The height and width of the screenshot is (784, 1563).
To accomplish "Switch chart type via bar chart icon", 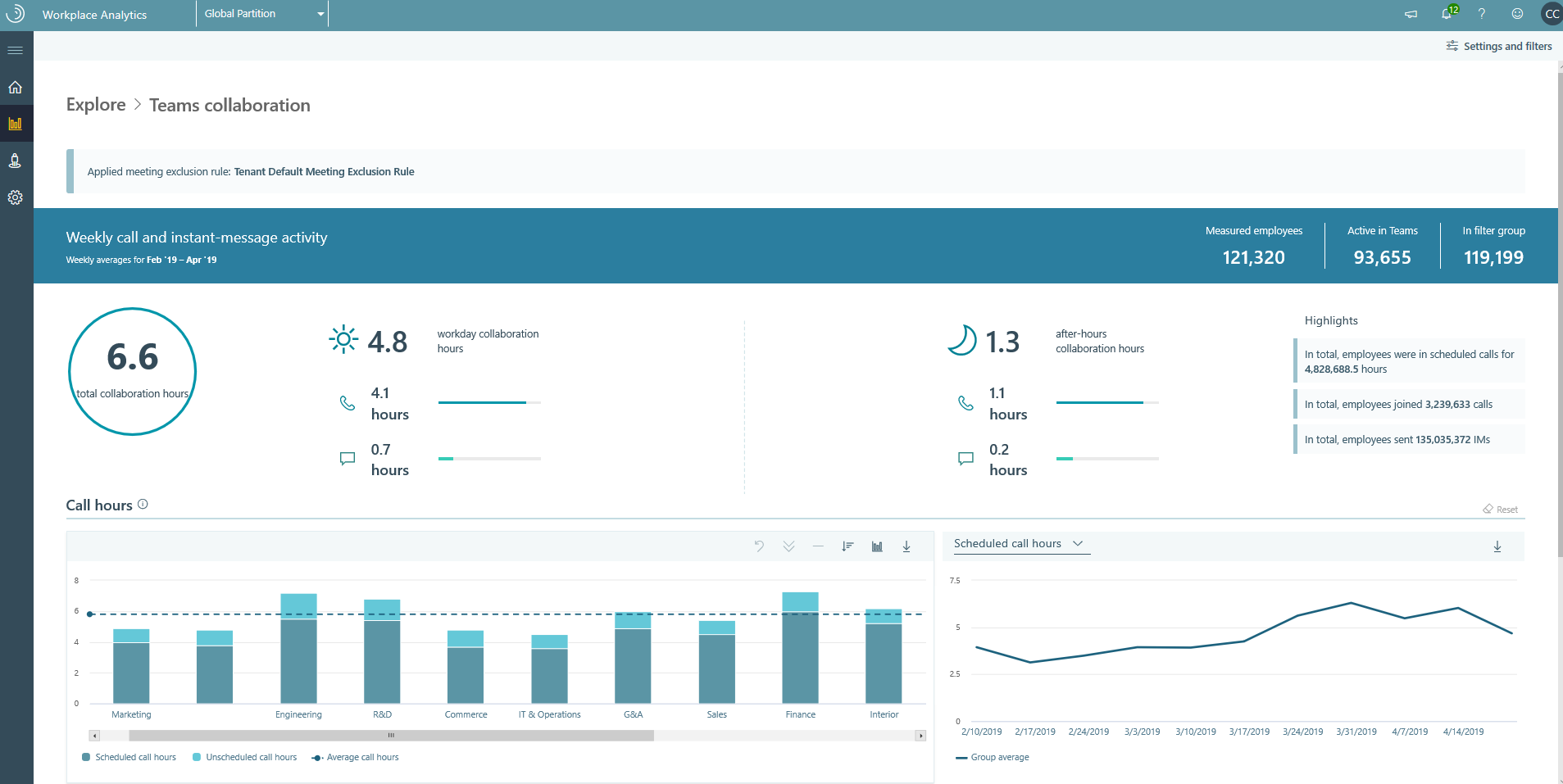I will click(x=877, y=546).
